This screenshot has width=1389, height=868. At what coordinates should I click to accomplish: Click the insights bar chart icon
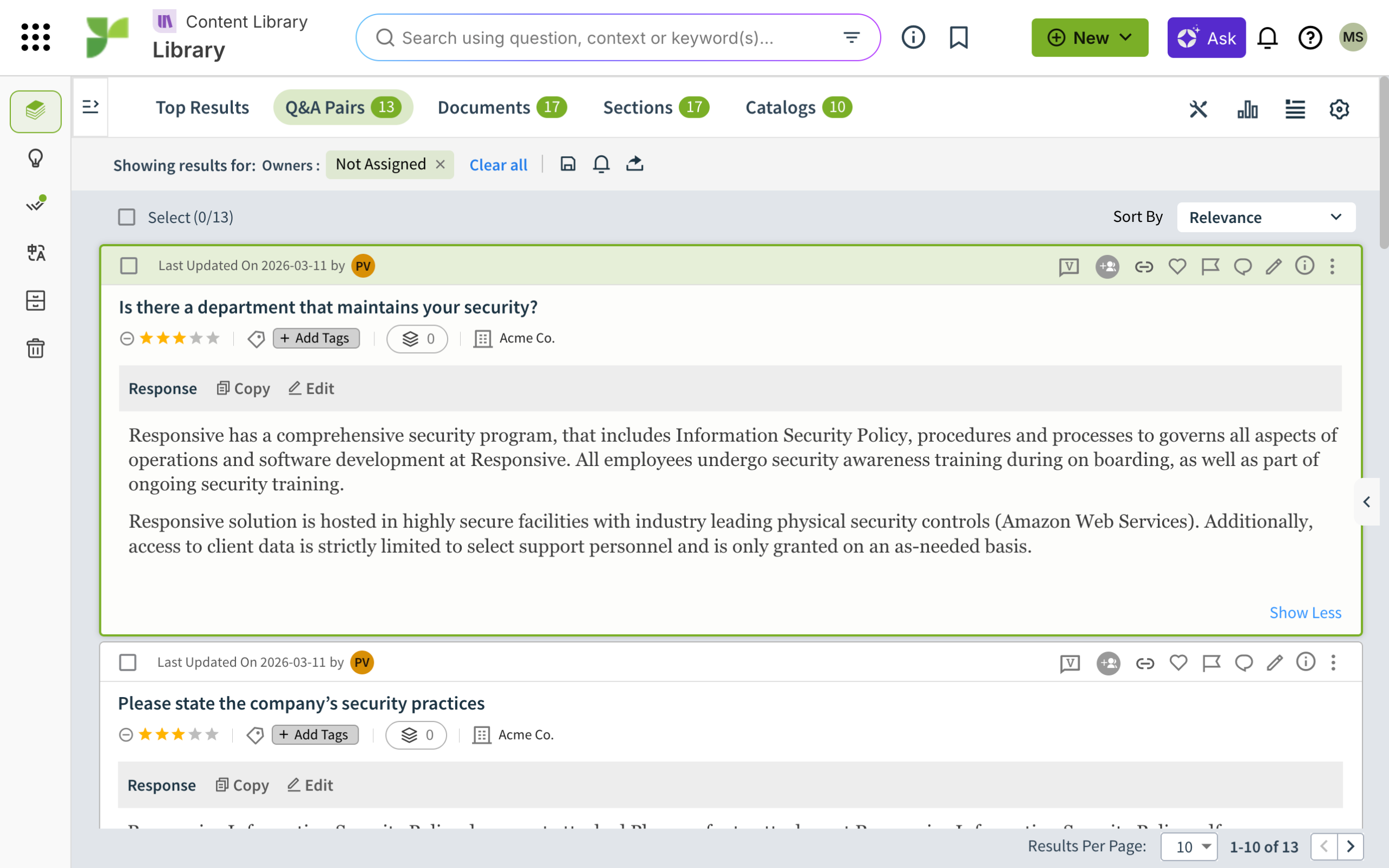click(x=1247, y=108)
